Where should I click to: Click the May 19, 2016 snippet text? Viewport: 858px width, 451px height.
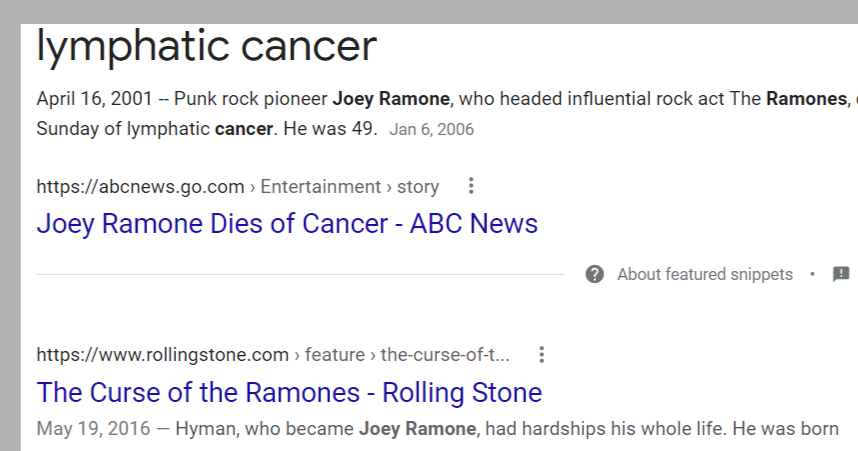point(437,429)
